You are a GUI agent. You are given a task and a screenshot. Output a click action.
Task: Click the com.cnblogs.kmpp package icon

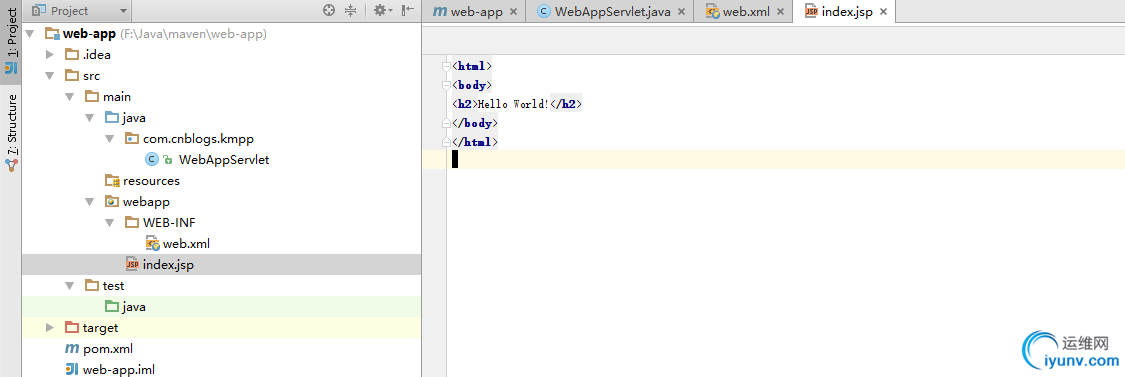tap(132, 139)
